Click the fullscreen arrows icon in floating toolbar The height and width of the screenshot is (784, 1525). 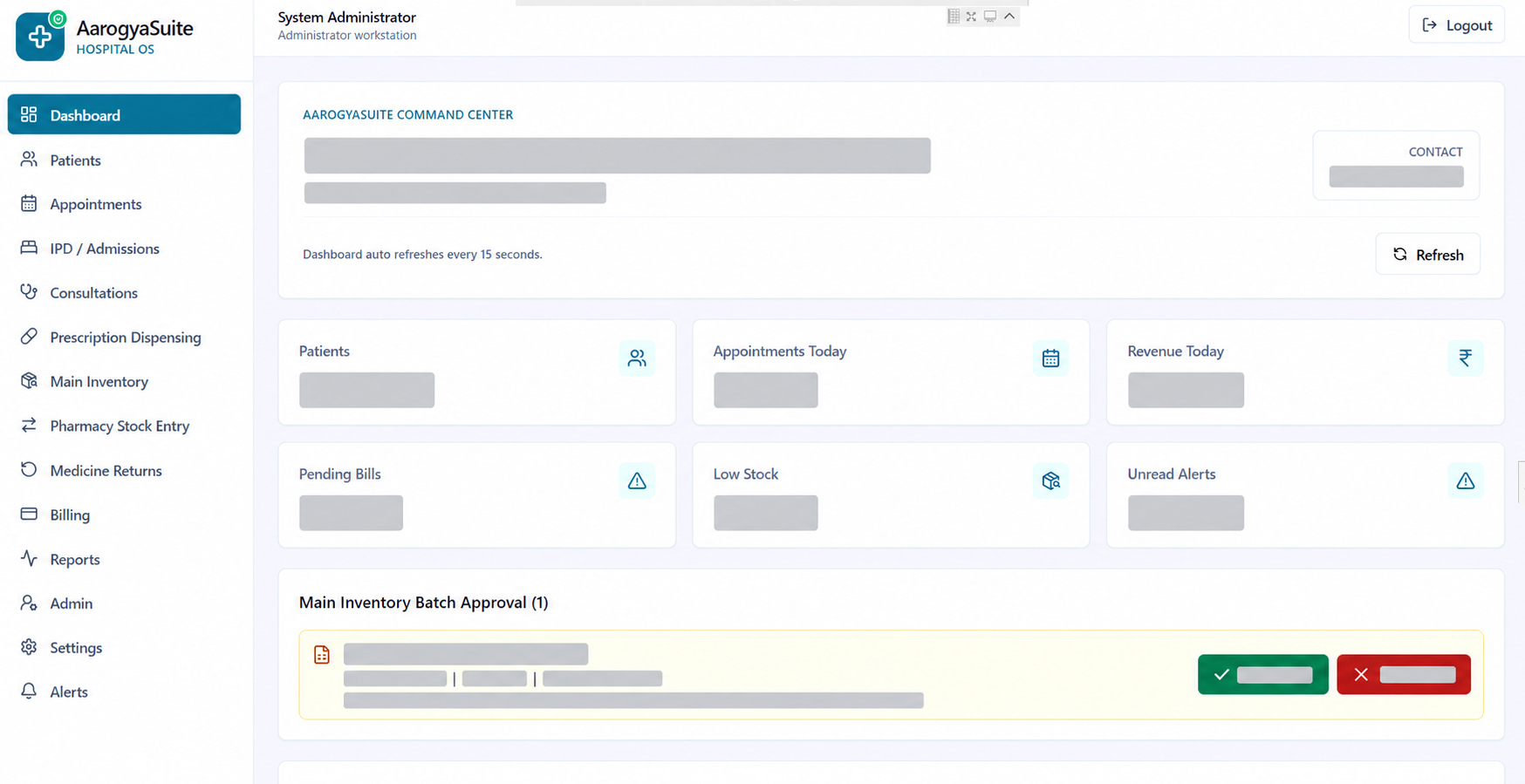[971, 17]
